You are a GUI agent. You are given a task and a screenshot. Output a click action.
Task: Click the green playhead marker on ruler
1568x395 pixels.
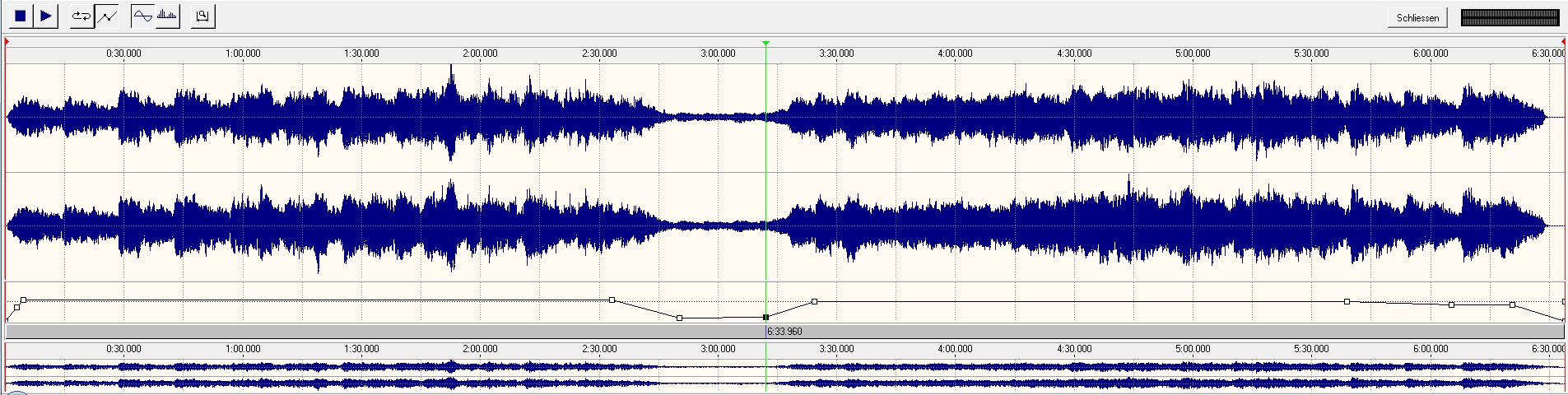(x=765, y=43)
